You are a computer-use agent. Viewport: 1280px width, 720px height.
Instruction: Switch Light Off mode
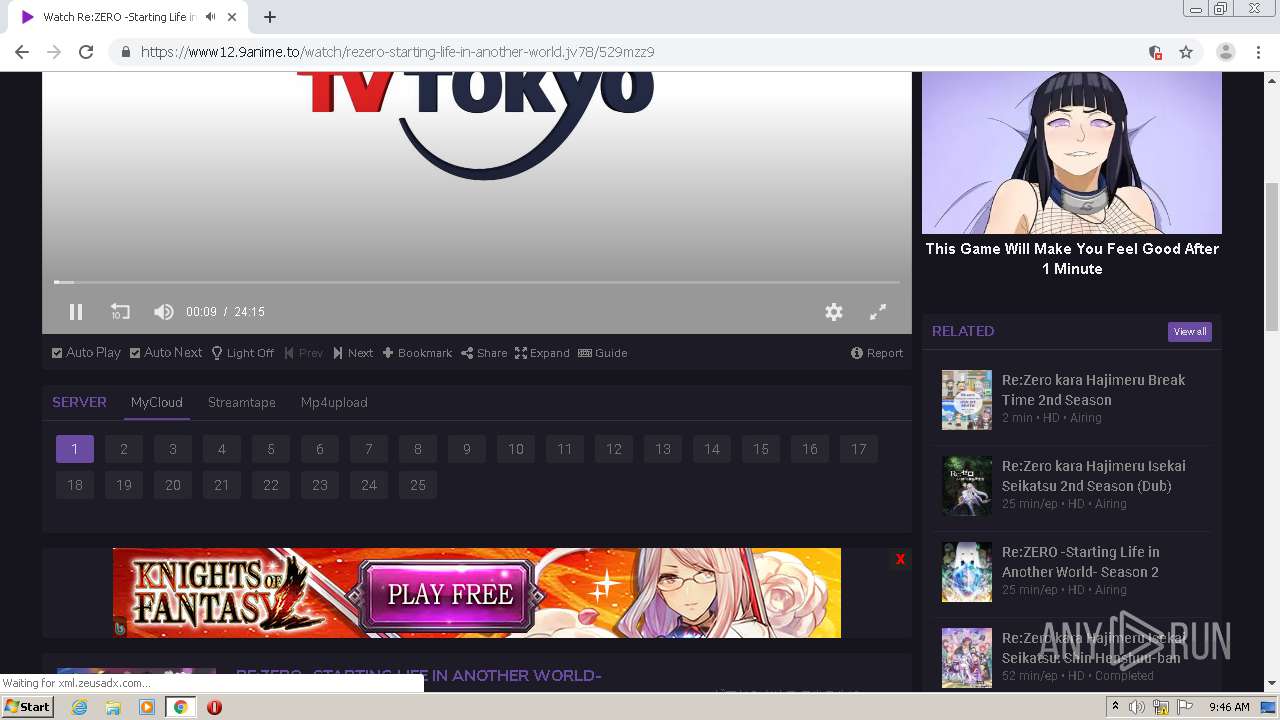tap(242, 353)
